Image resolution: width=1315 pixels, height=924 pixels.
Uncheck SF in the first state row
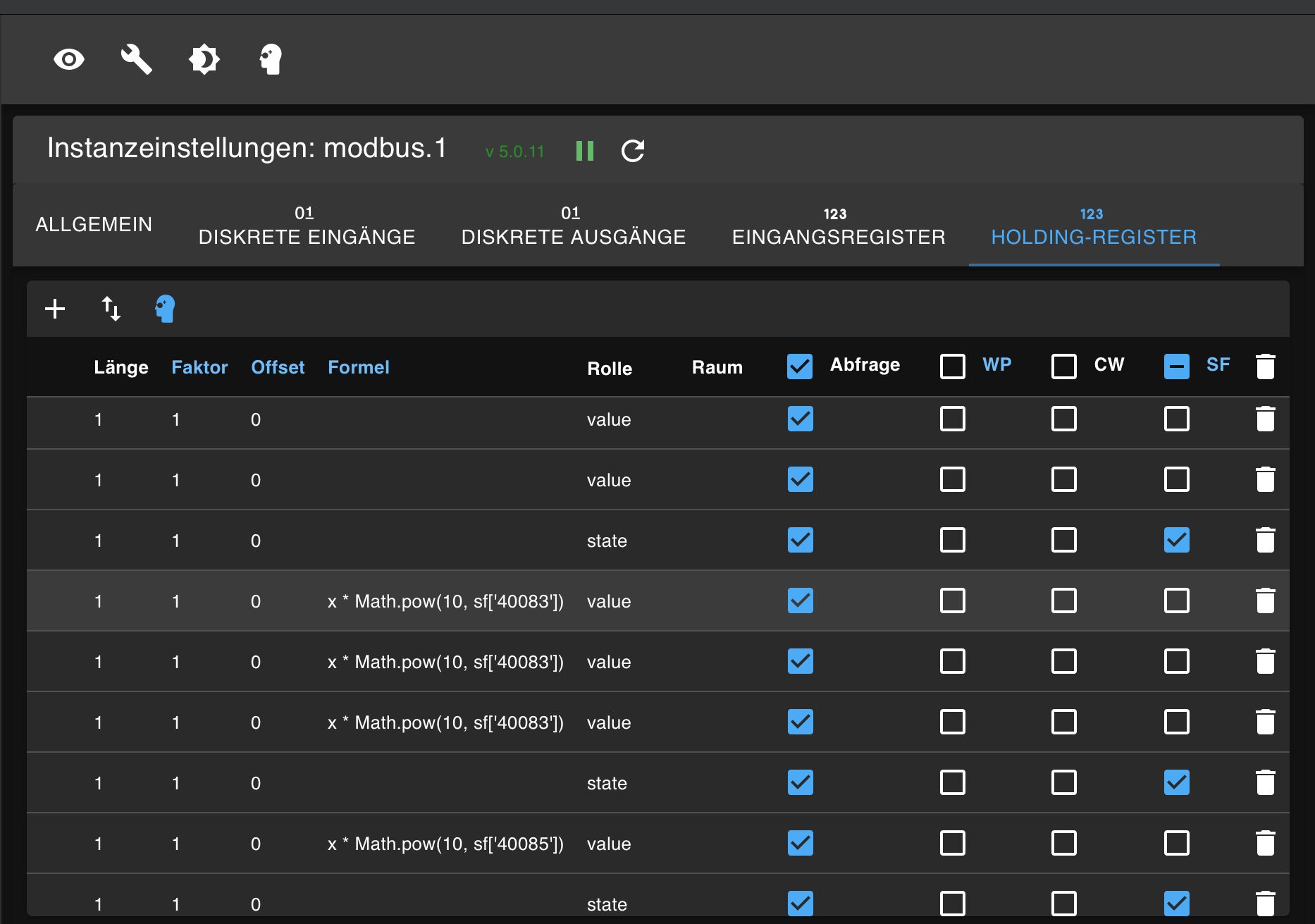pos(1177,541)
